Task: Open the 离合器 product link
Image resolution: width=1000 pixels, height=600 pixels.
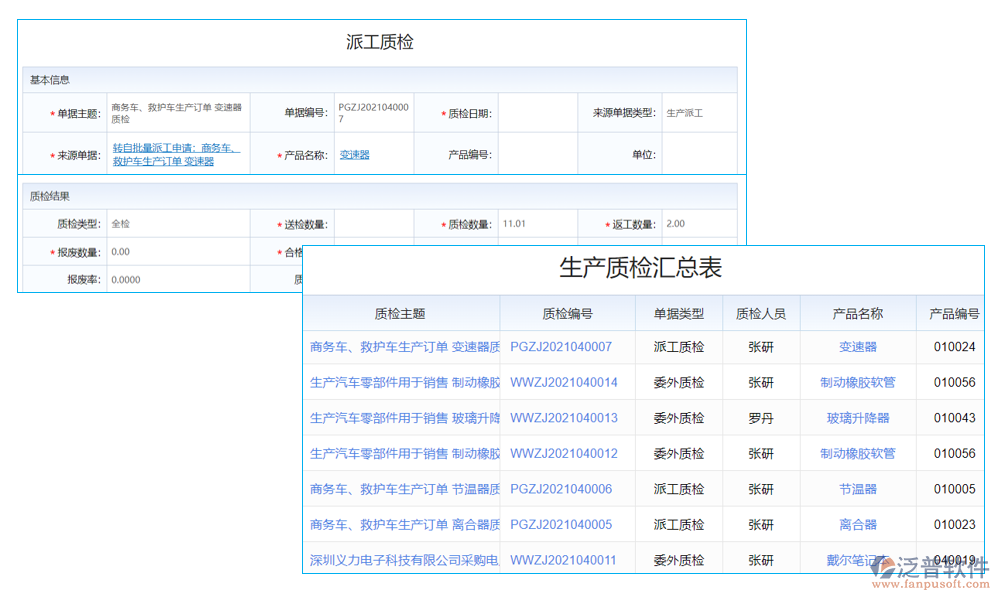Action: 859,524
